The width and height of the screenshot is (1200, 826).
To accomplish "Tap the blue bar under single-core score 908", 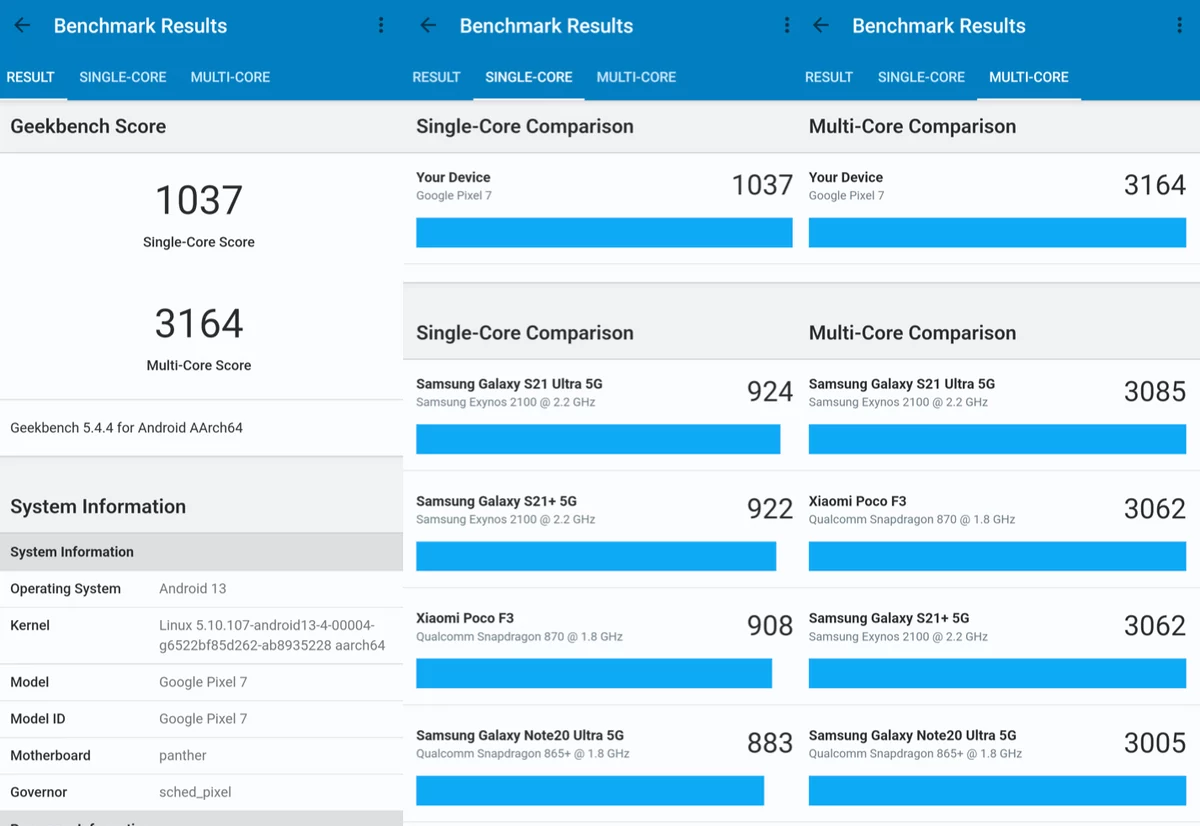I will [594, 673].
